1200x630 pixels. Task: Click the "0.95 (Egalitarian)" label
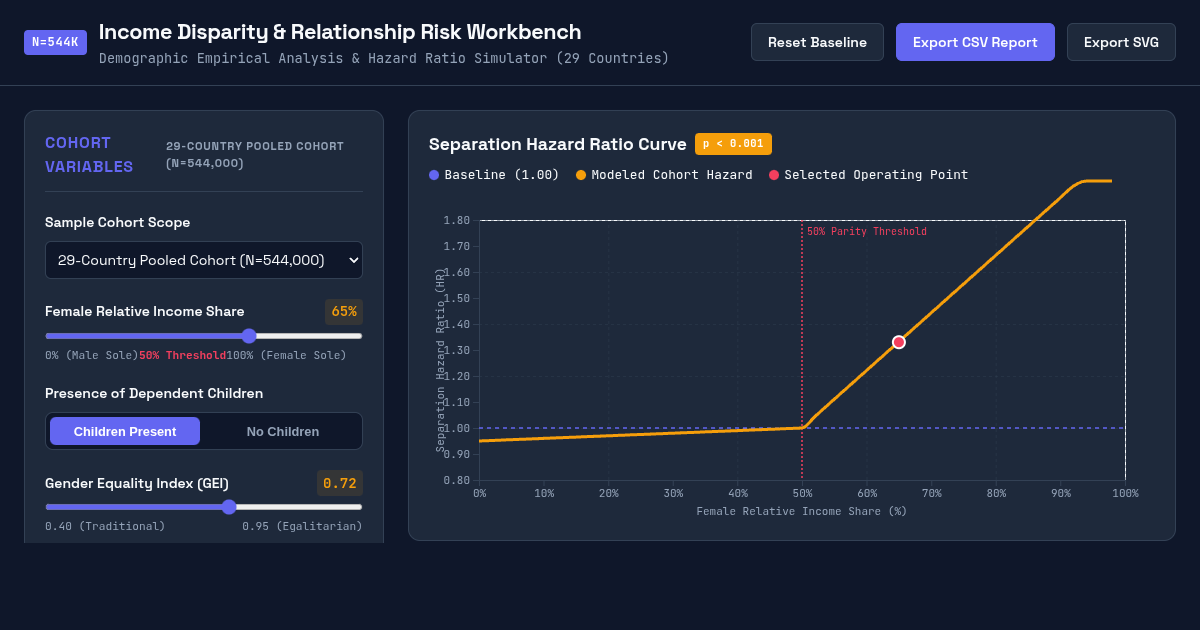302,526
